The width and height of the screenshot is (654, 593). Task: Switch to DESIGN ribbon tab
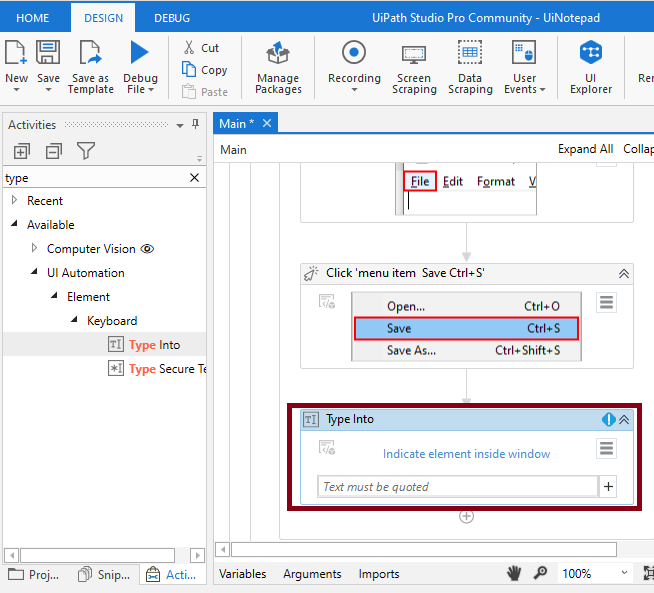103,18
